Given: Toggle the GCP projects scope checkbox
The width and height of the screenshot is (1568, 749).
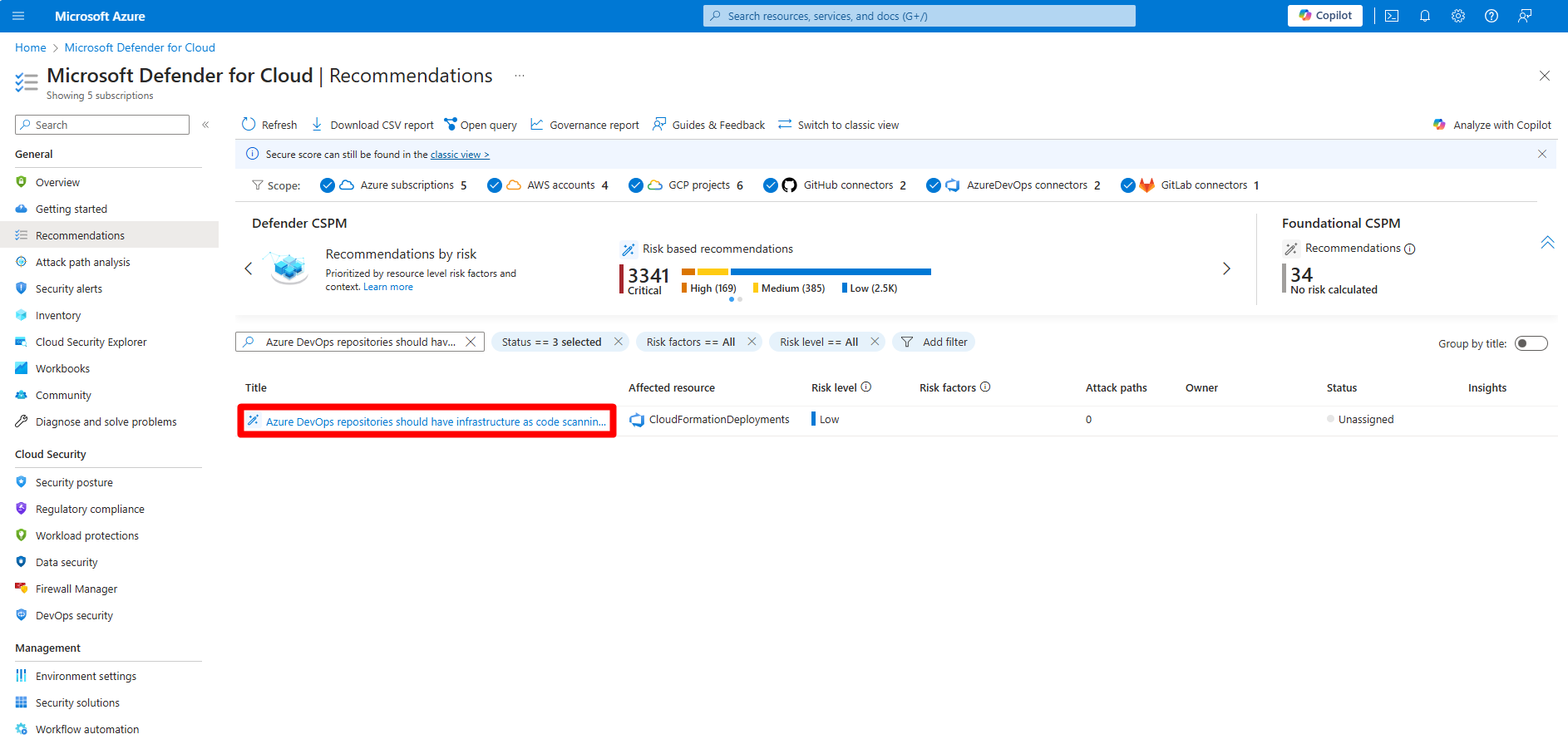Looking at the screenshot, I should click(636, 185).
